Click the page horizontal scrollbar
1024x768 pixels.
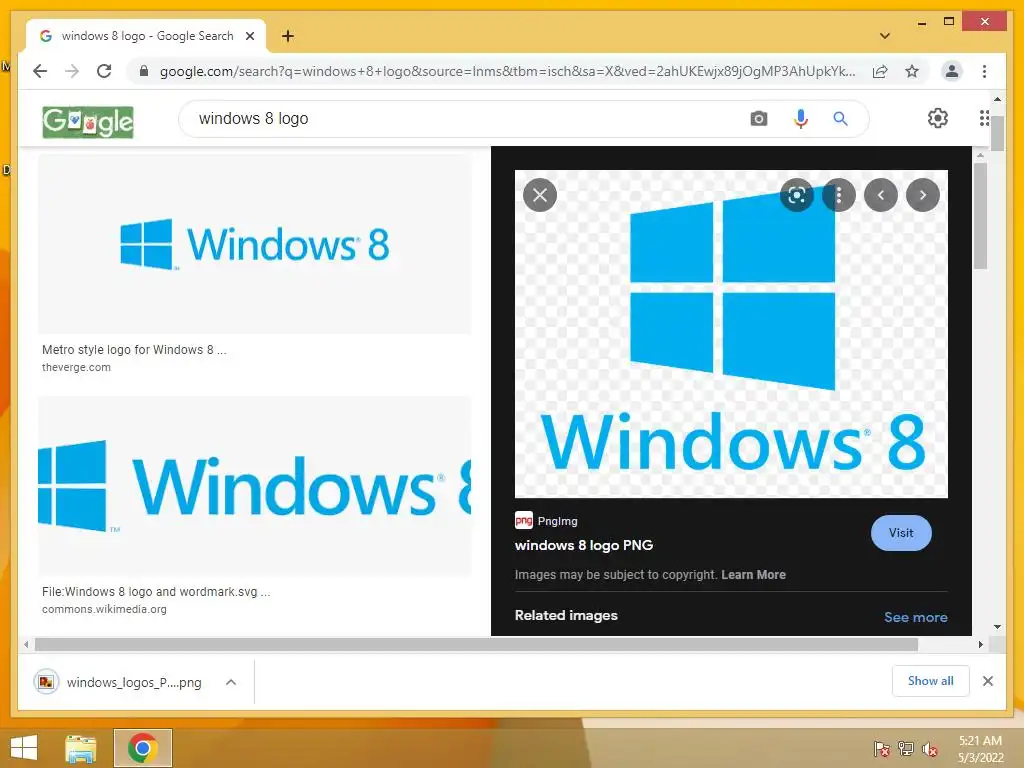click(476, 645)
